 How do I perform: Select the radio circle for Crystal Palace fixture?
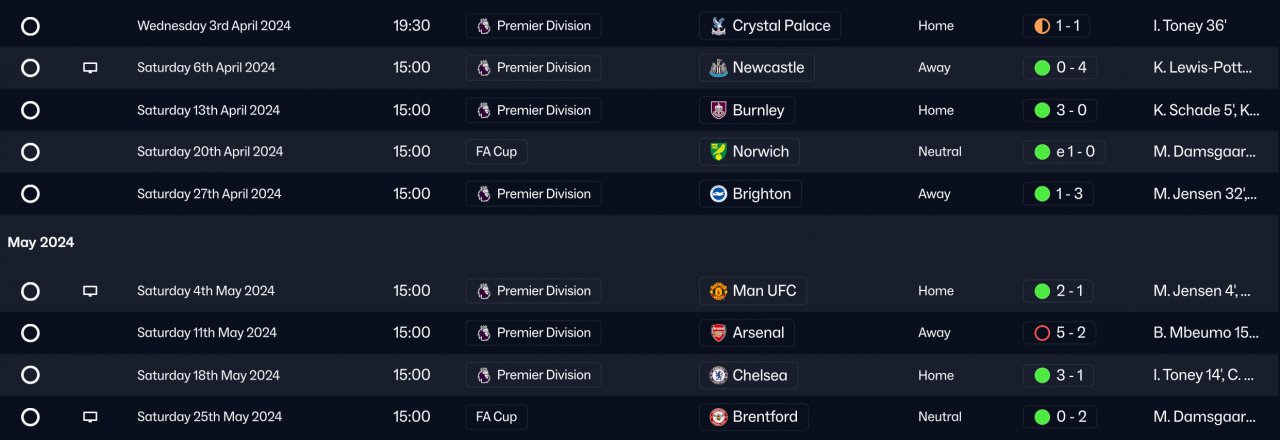point(30,26)
